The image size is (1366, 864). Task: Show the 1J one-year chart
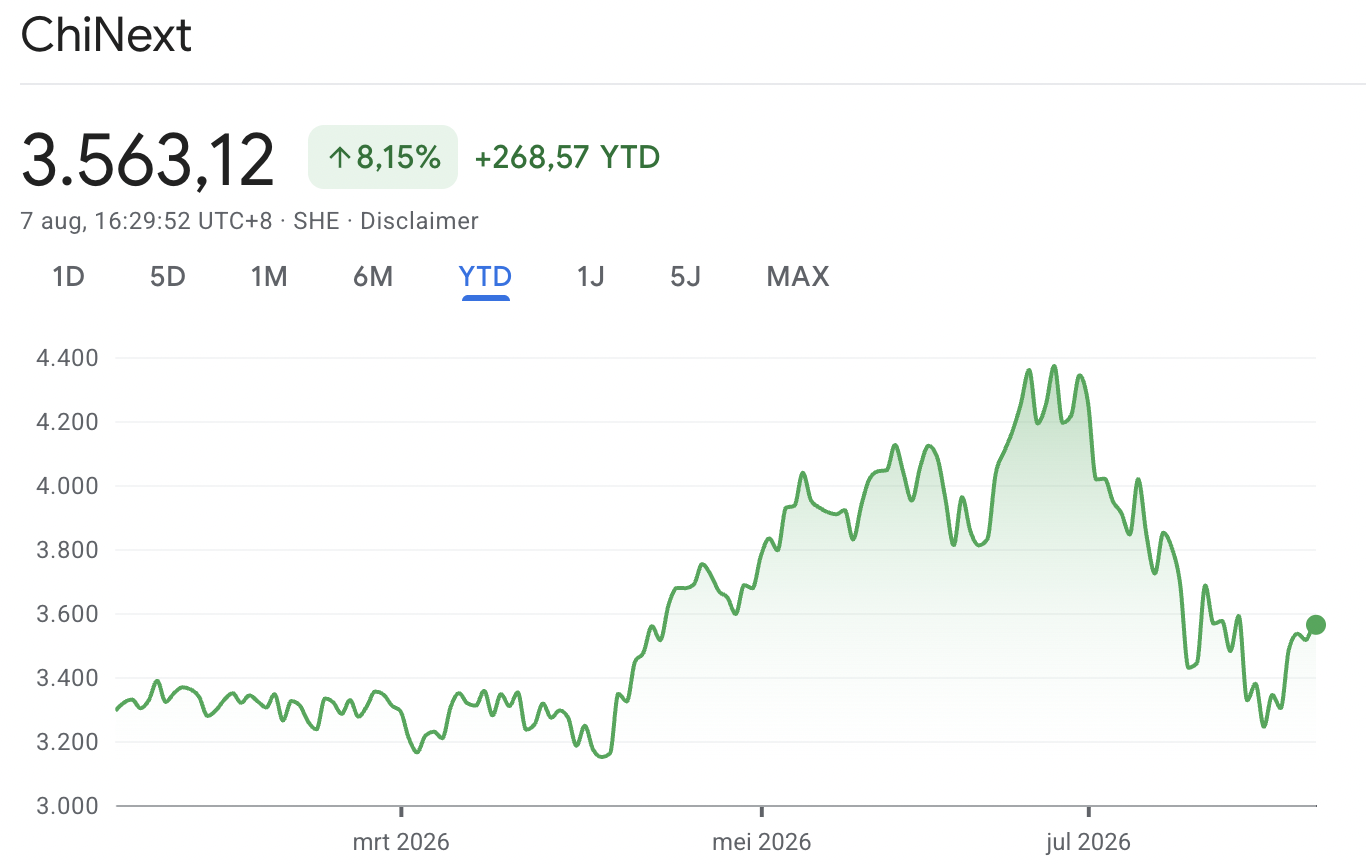point(591,276)
